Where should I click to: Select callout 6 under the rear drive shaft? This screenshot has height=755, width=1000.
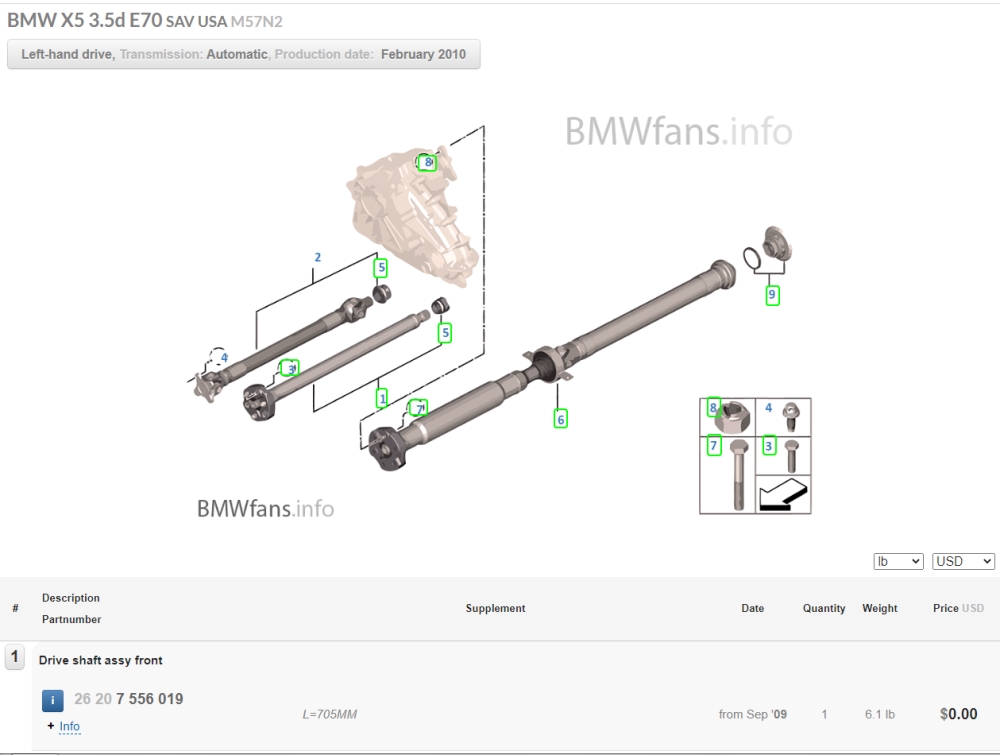(561, 419)
